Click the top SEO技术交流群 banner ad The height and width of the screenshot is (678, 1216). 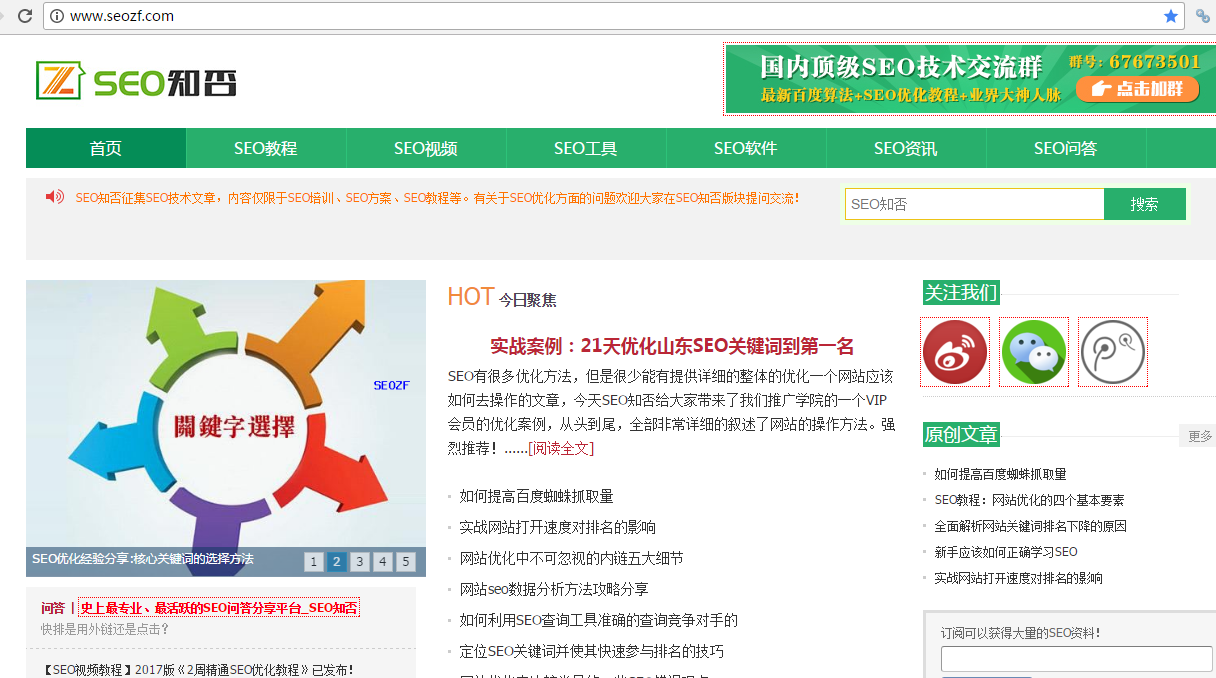click(968, 79)
